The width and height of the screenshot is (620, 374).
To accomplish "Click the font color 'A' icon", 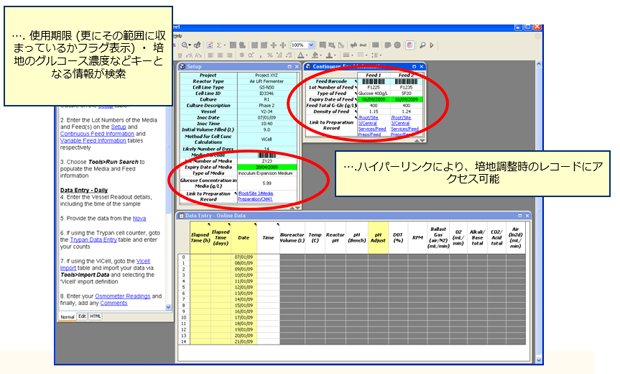I will point(301,55).
